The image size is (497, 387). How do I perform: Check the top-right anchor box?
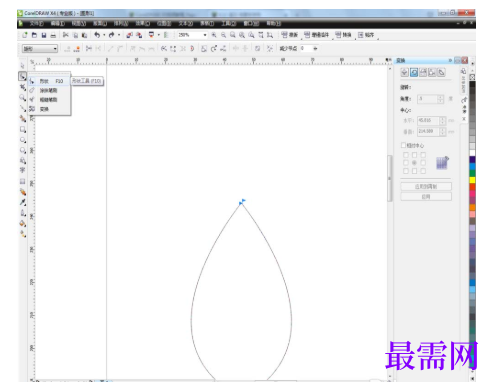pos(423,155)
